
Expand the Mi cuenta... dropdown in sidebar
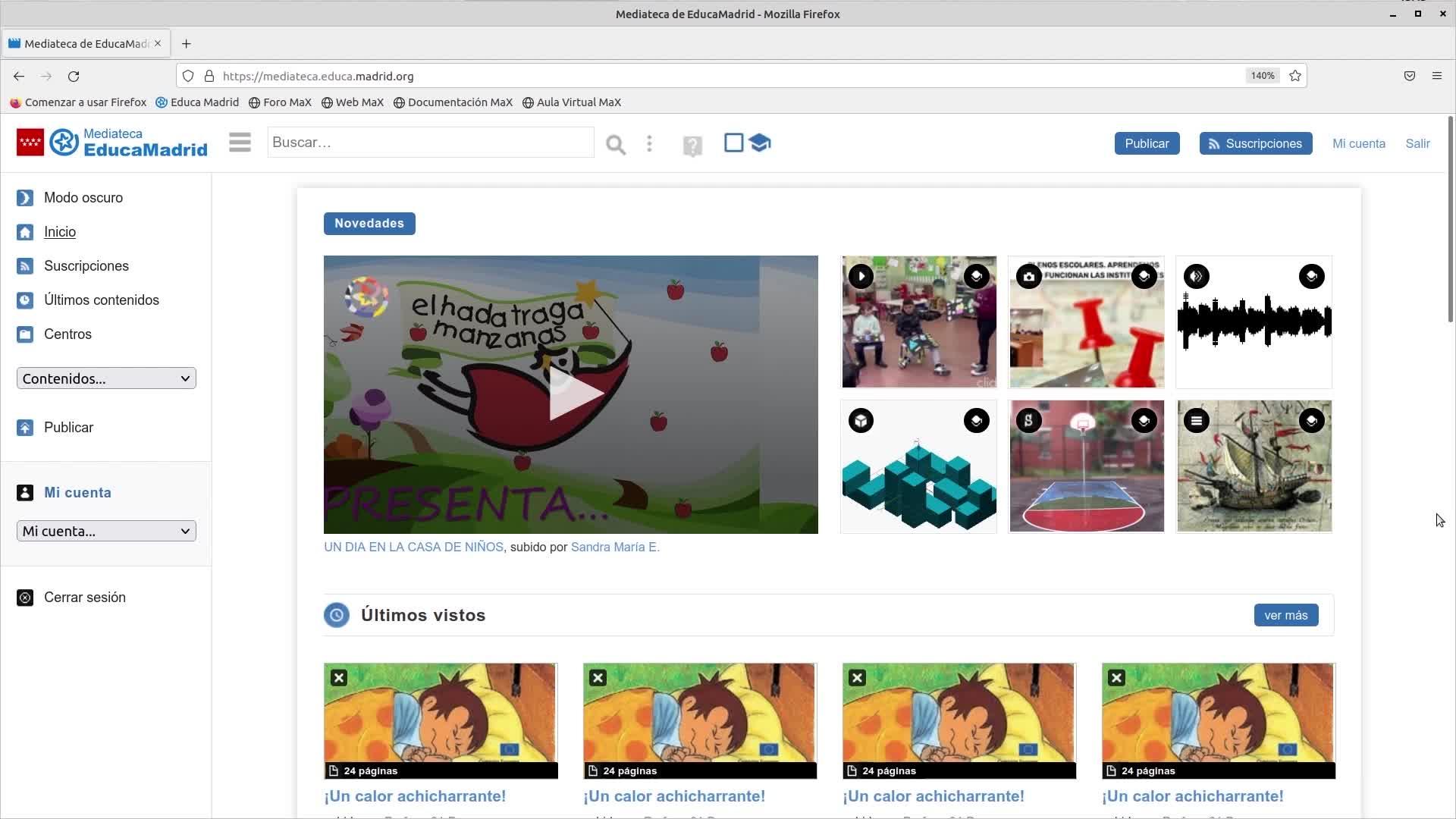(106, 531)
